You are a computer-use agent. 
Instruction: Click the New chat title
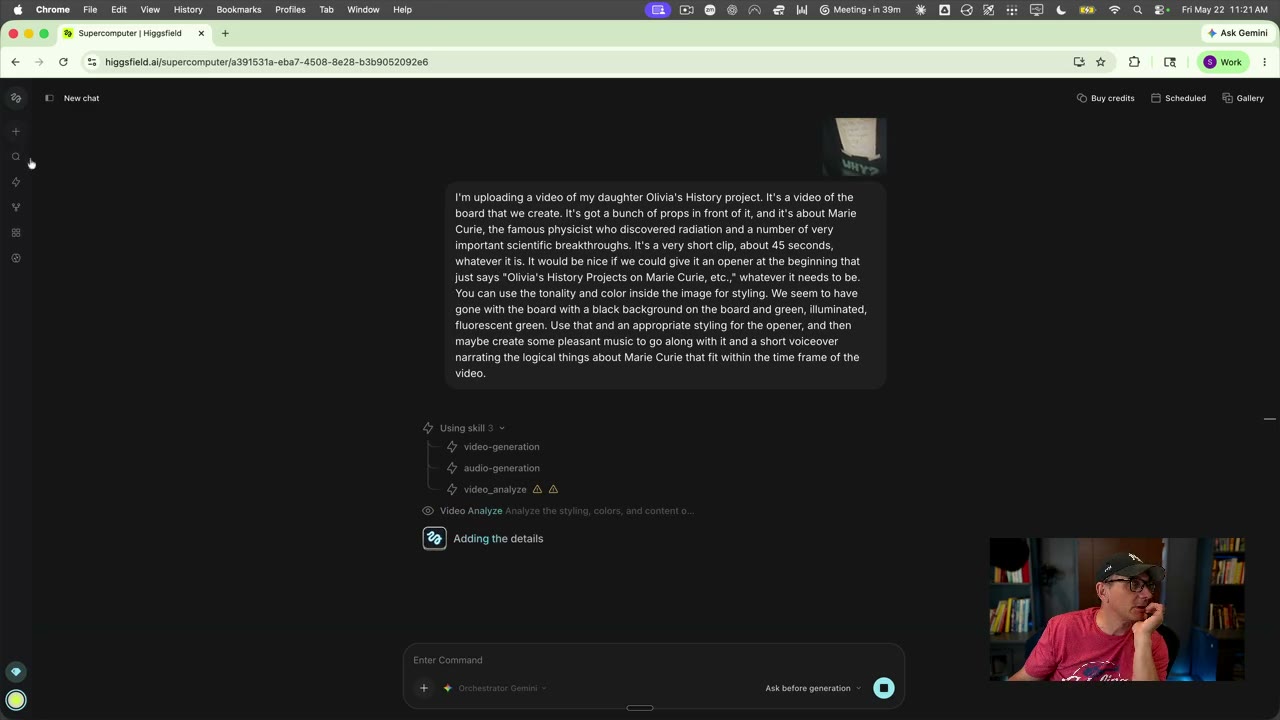pyautogui.click(x=82, y=98)
